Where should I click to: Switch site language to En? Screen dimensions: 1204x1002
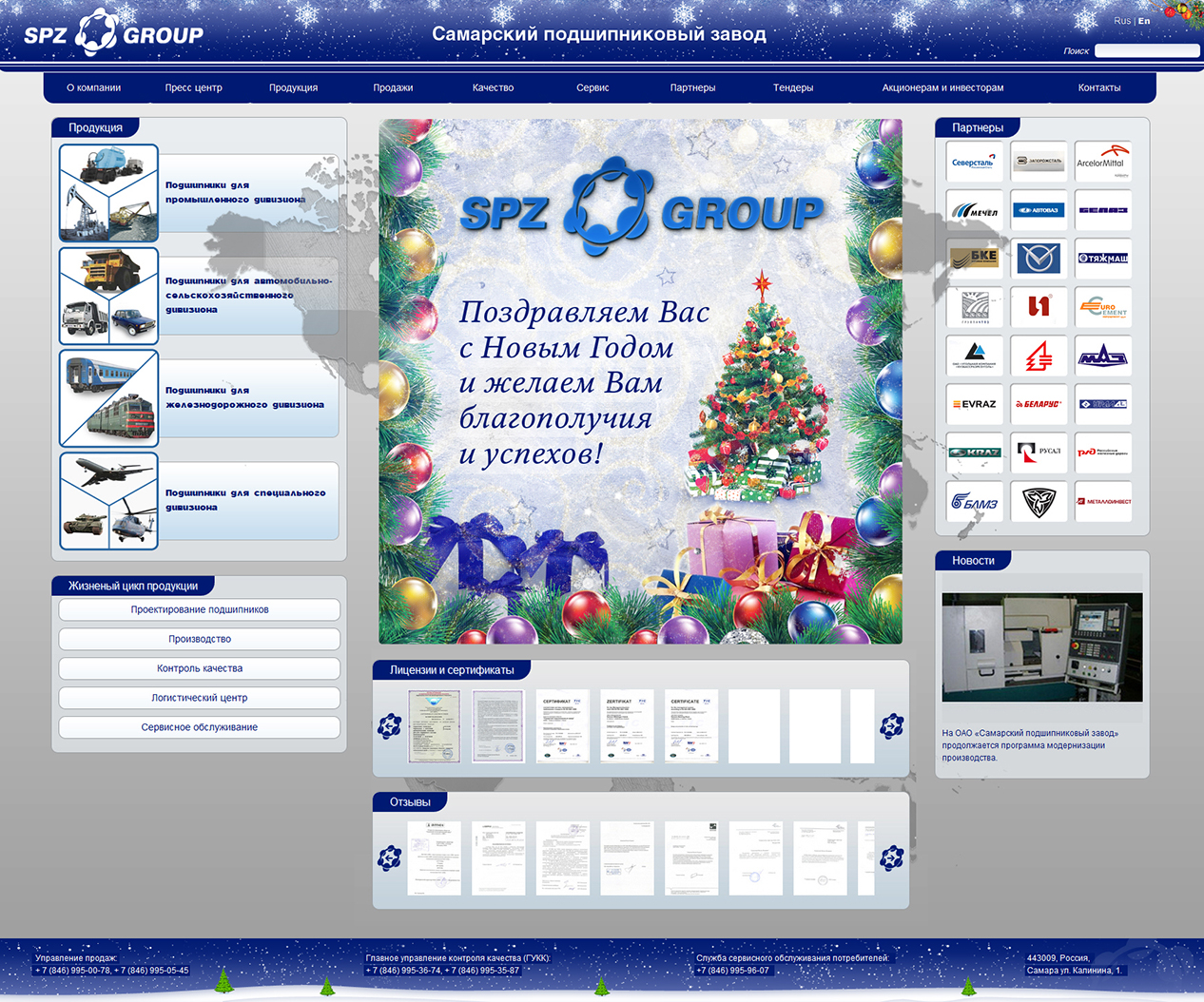click(1144, 21)
